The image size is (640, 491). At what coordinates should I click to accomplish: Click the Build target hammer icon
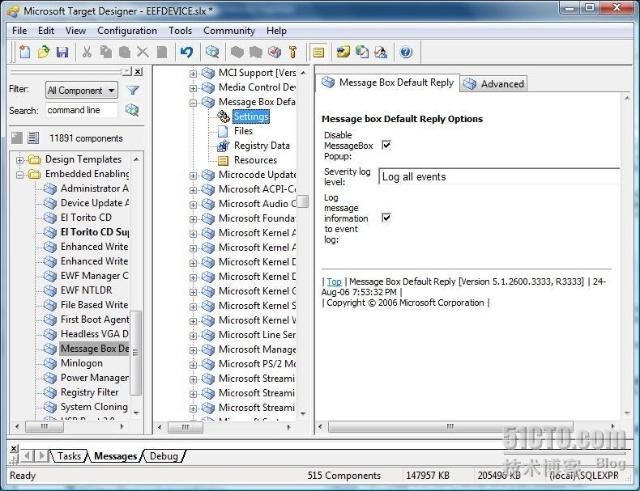pyautogui.click(x=293, y=52)
